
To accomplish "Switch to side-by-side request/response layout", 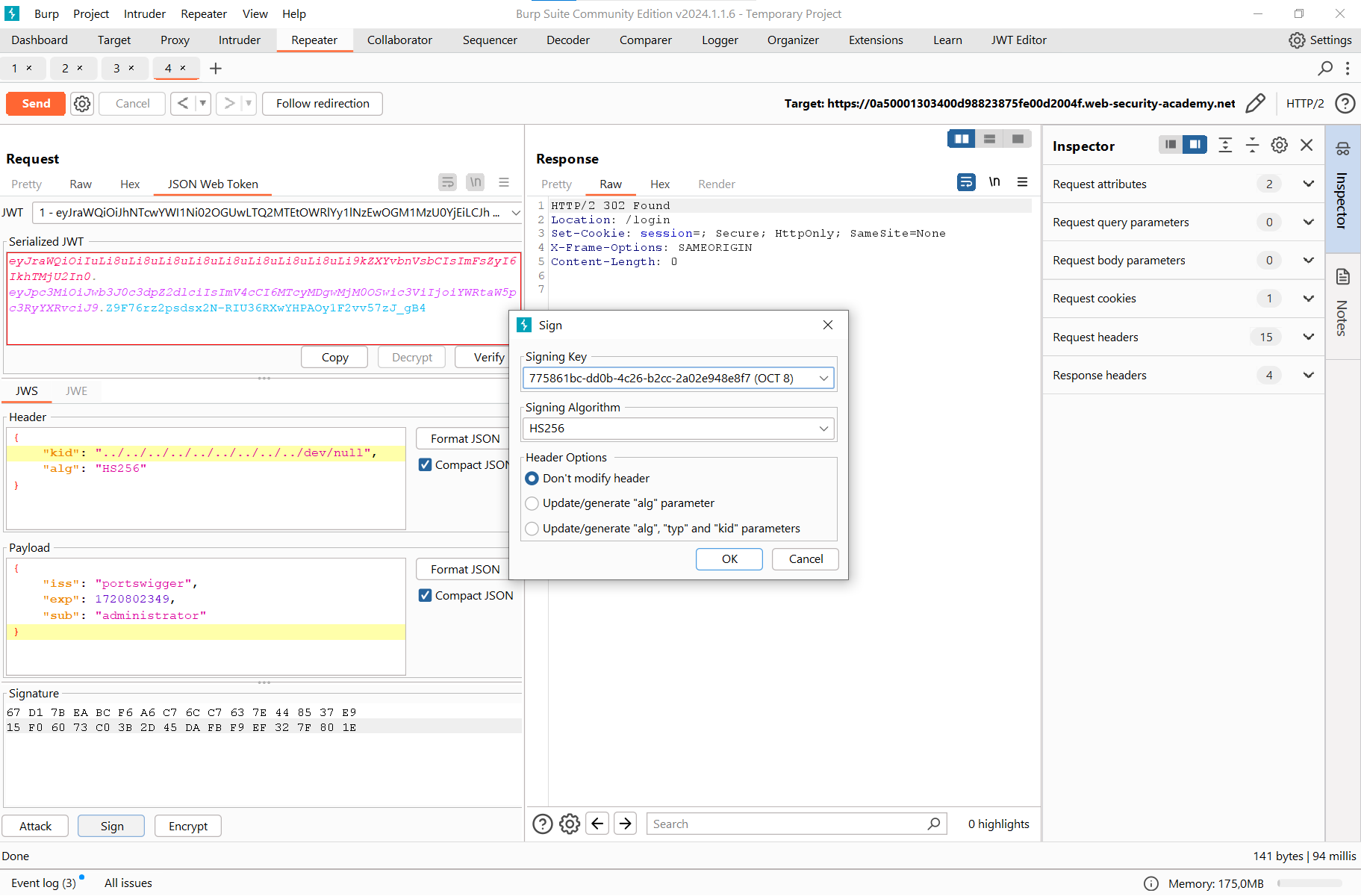I will [962, 139].
